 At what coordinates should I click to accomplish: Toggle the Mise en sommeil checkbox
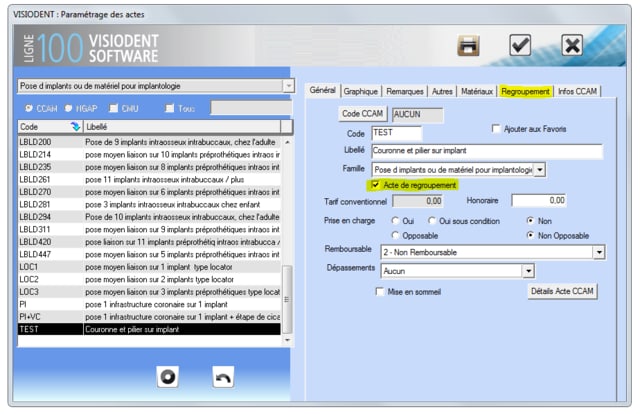tap(380, 291)
